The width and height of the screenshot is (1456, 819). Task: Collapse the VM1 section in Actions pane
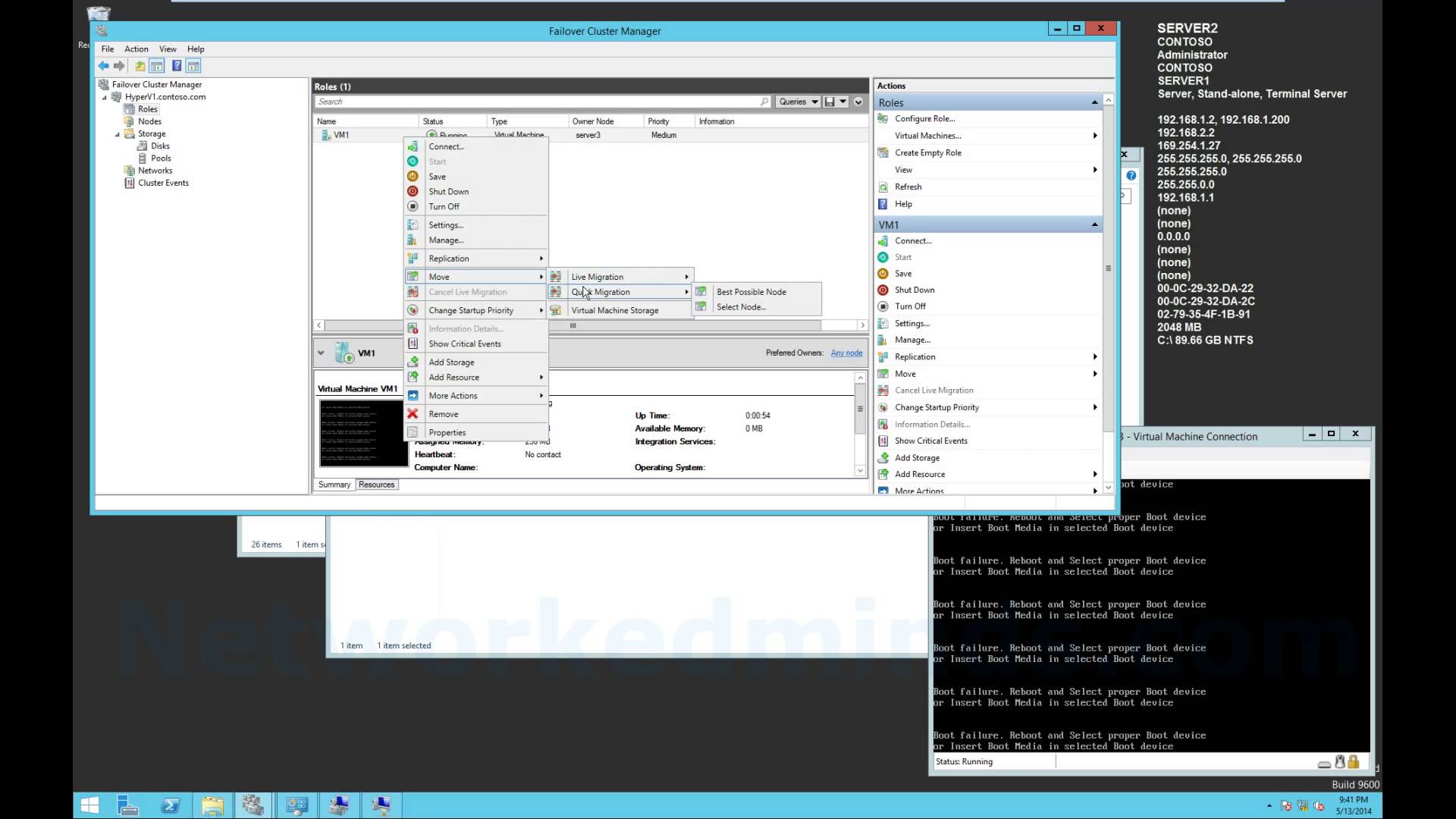[1094, 224]
